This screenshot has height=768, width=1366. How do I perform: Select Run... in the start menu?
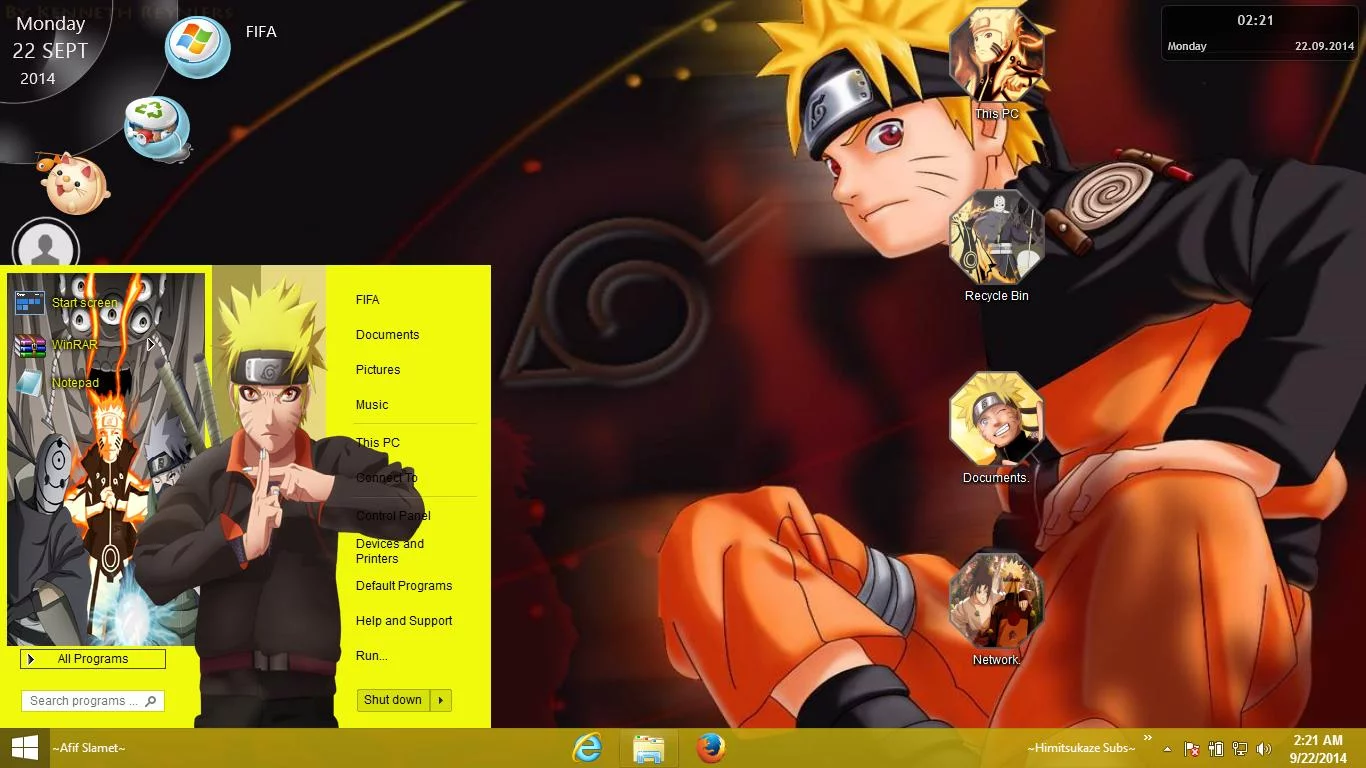(371, 656)
